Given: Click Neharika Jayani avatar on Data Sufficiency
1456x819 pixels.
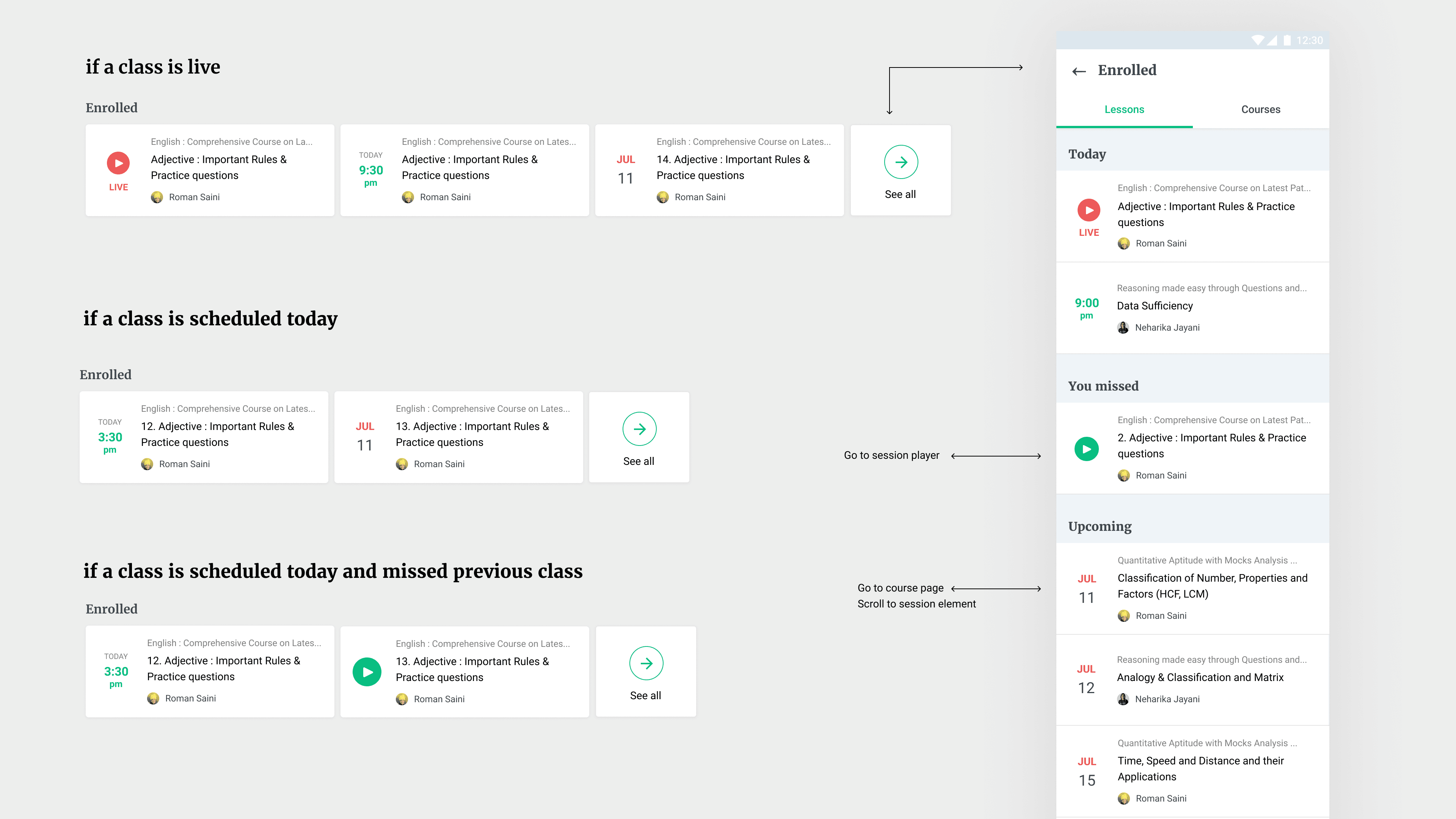Looking at the screenshot, I should point(1123,327).
